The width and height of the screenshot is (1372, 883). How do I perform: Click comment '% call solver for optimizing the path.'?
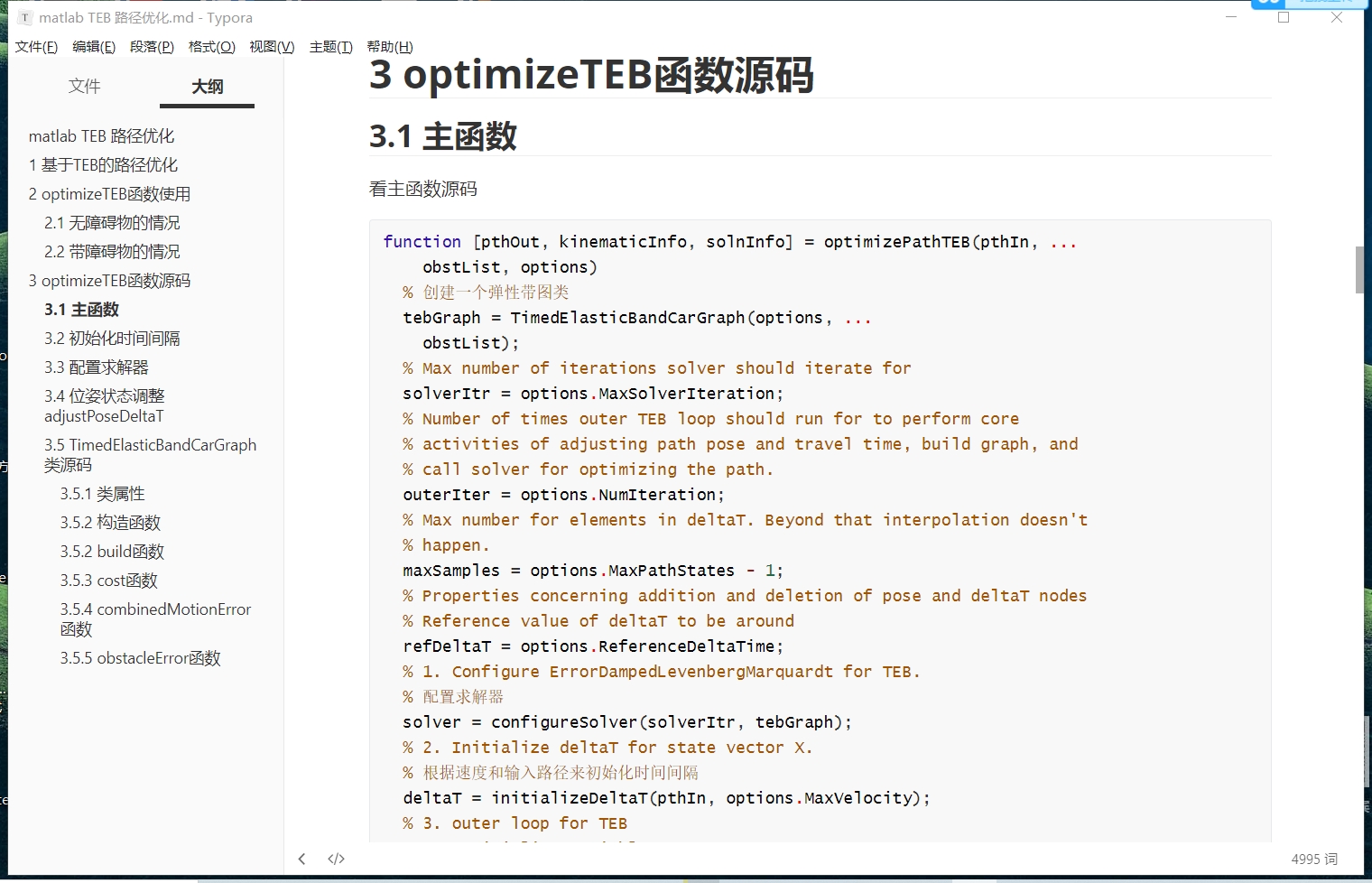click(588, 469)
